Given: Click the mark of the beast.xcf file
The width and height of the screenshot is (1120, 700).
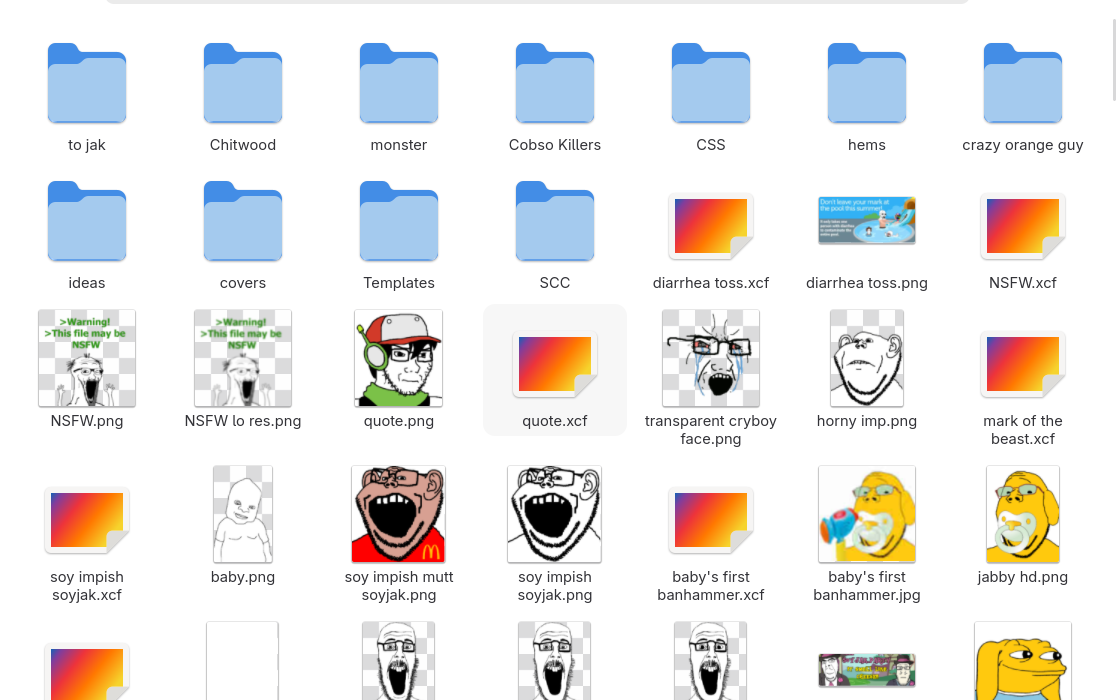Looking at the screenshot, I should (x=1023, y=364).
